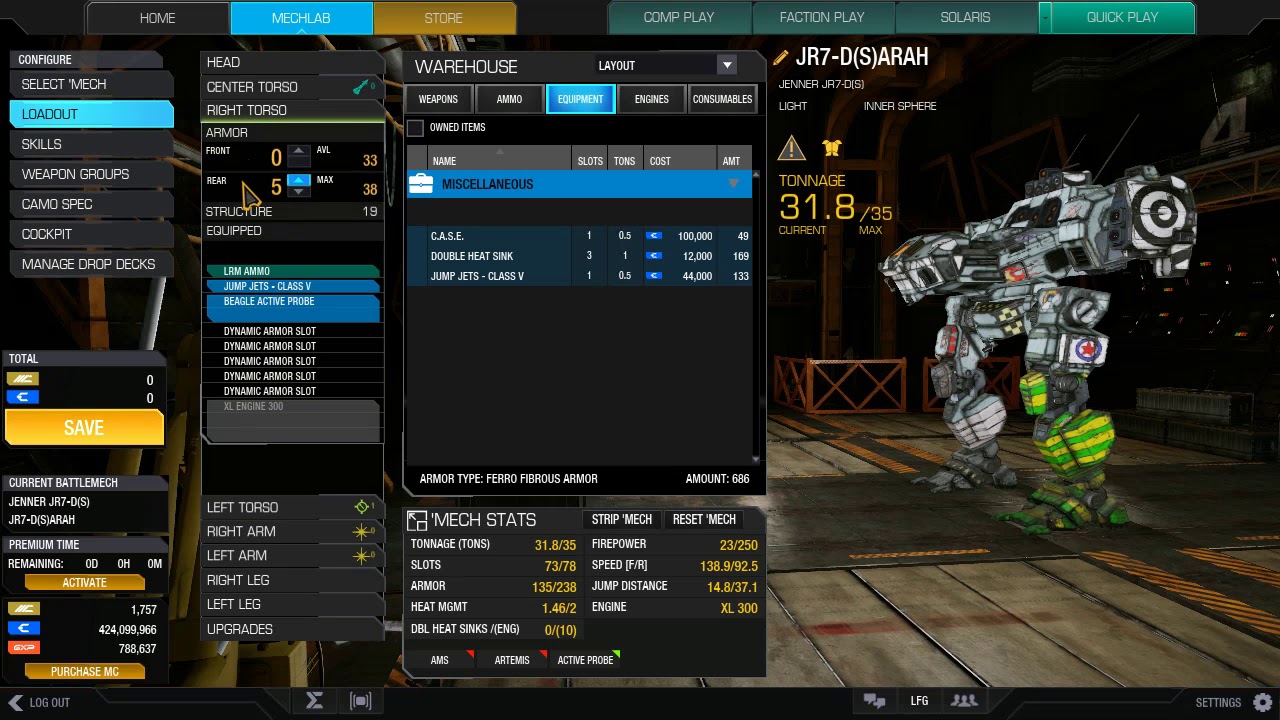
Task: Go to the Home tab
Action: [x=158, y=18]
